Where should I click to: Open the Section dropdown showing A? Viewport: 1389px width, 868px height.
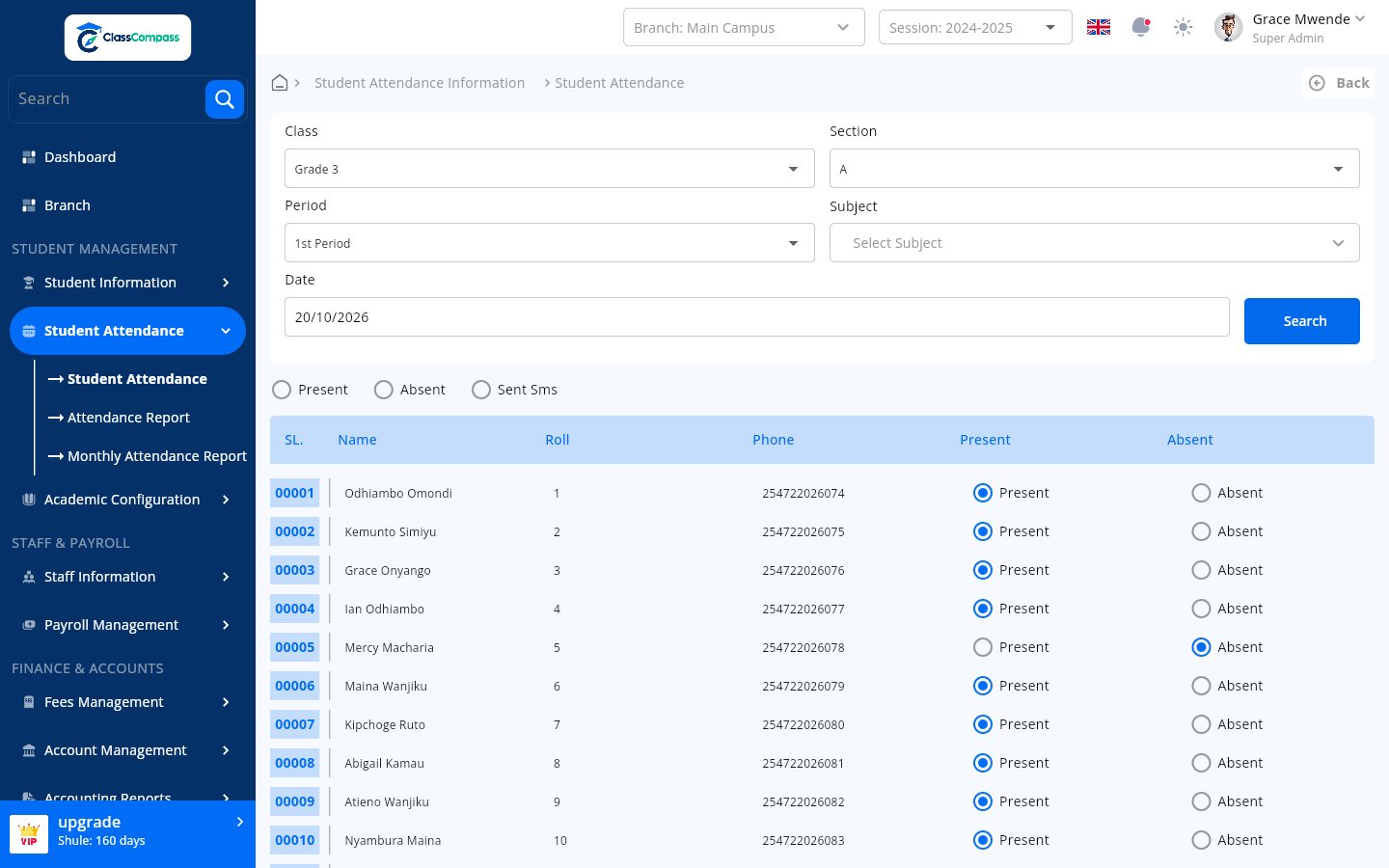(1095, 169)
